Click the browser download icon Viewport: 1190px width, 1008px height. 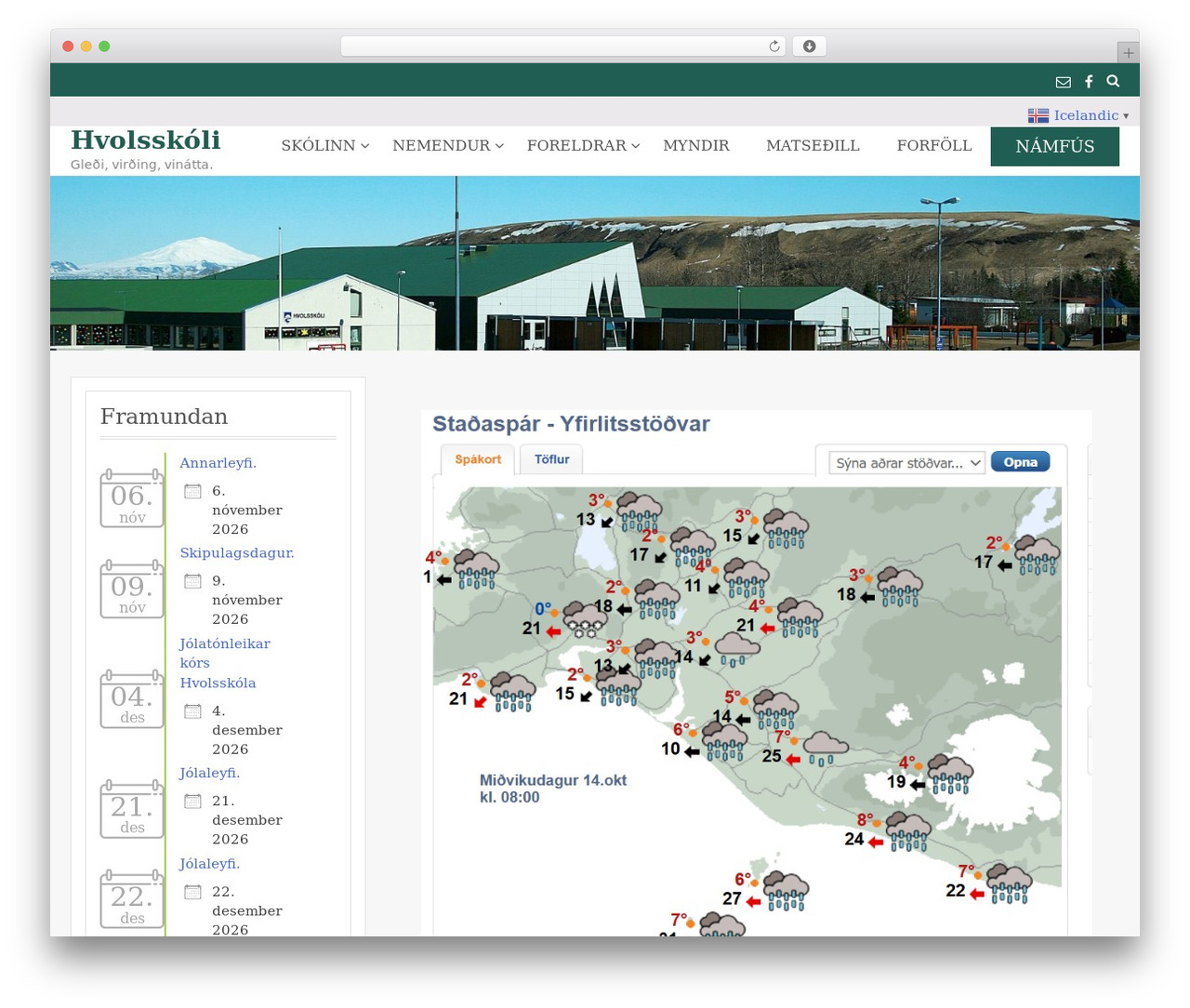(x=809, y=46)
